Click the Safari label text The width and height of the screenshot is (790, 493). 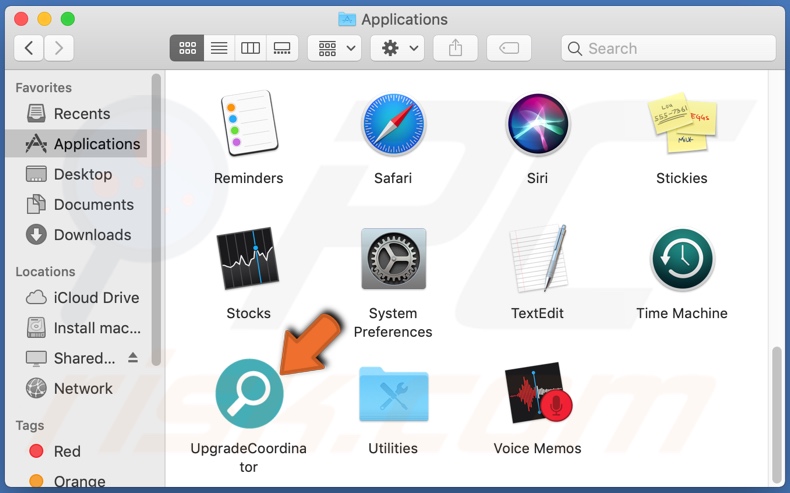pyautogui.click(x=393, y=178)
